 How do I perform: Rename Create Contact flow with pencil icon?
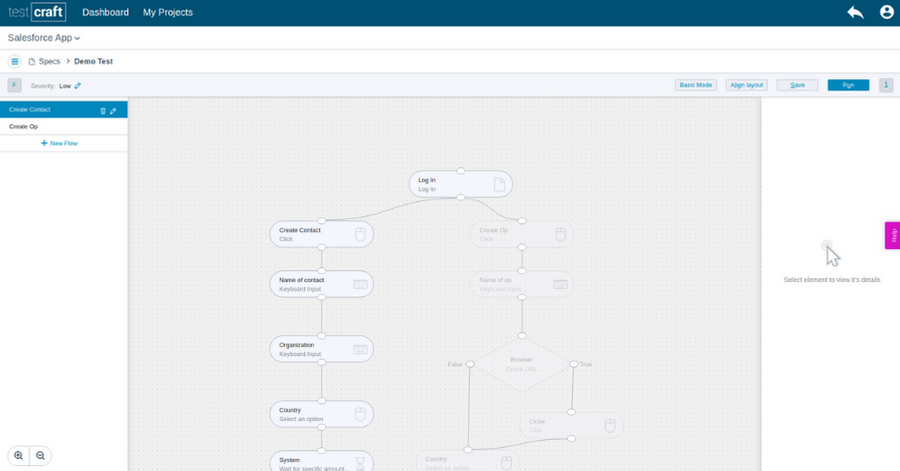click(113, 111)
